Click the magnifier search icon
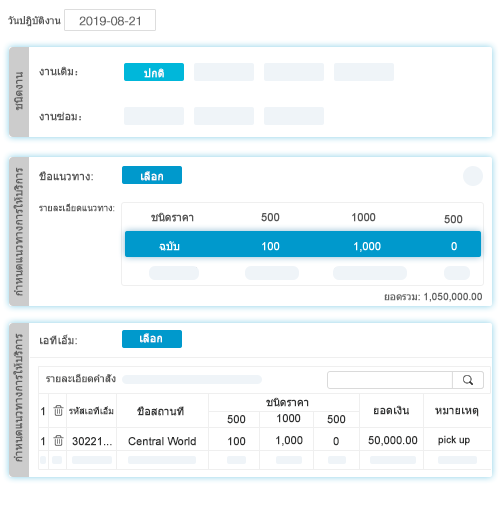This screenshot has width=503, height=521. pyautogui.click(x=468, y=380)
